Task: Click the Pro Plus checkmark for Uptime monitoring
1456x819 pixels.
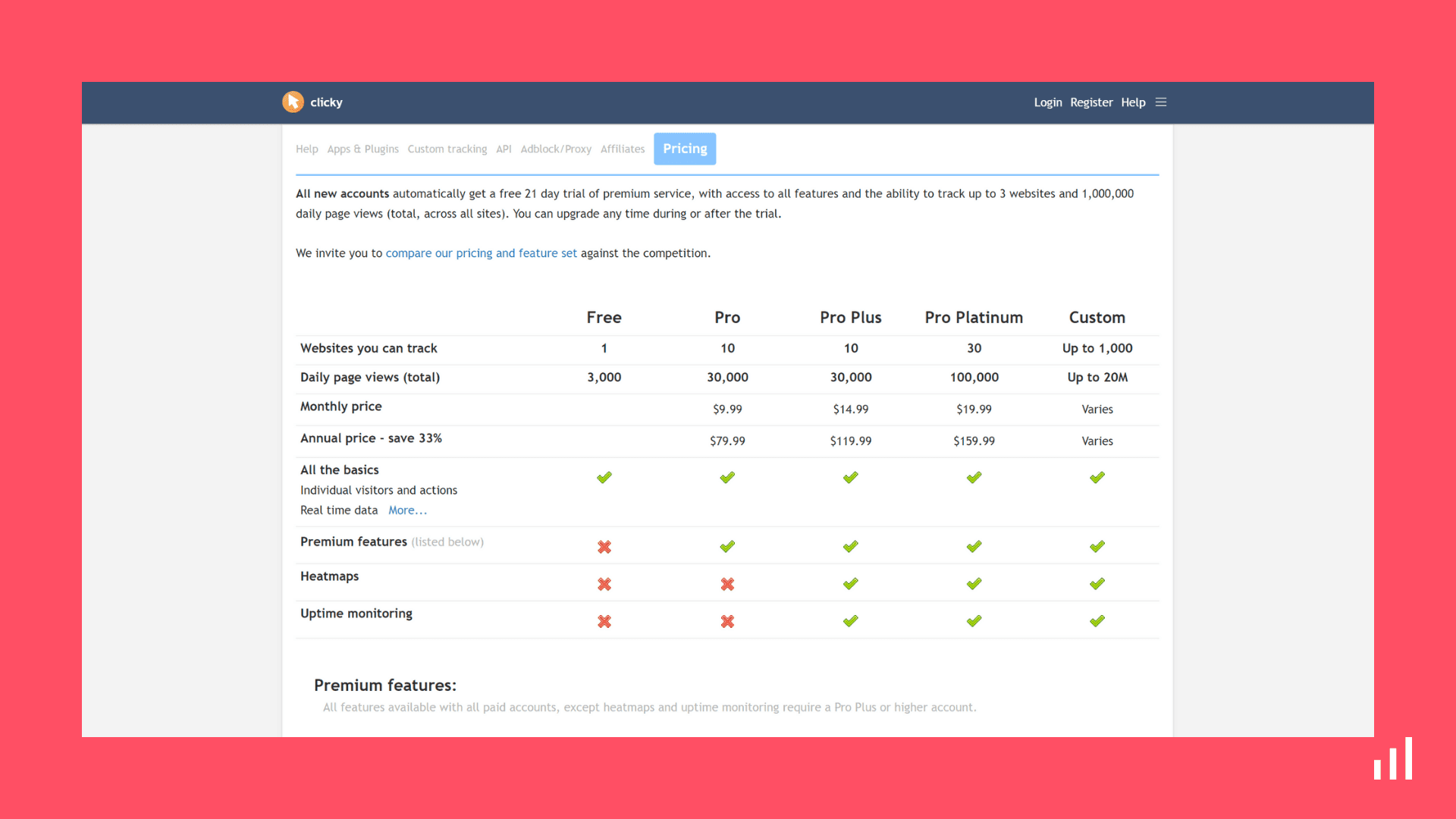Action: [x=851, y=621]
